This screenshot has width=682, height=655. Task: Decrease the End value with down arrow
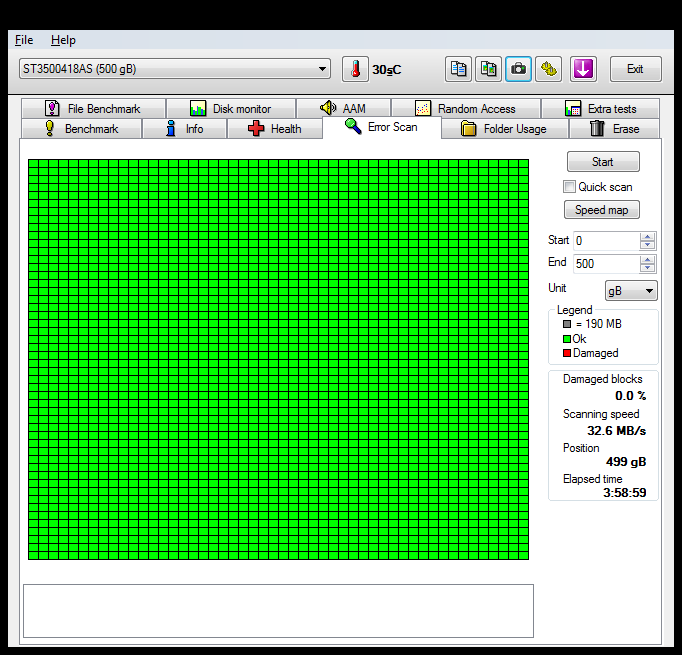pos(648,268)
